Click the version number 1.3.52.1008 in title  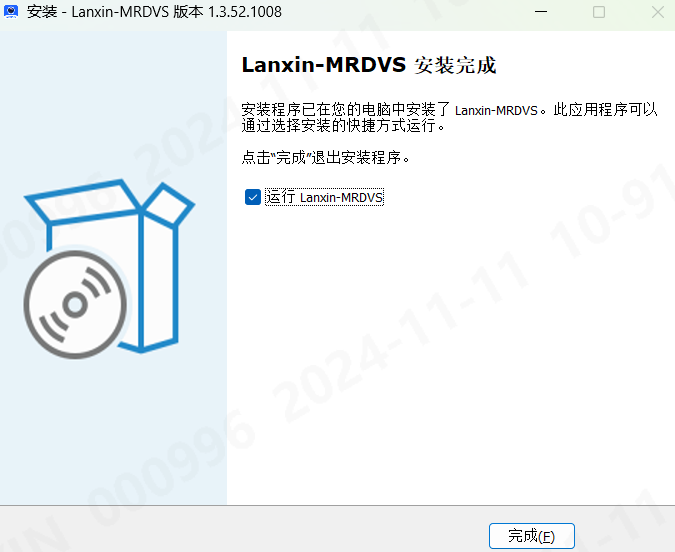(x=245, y=12)
